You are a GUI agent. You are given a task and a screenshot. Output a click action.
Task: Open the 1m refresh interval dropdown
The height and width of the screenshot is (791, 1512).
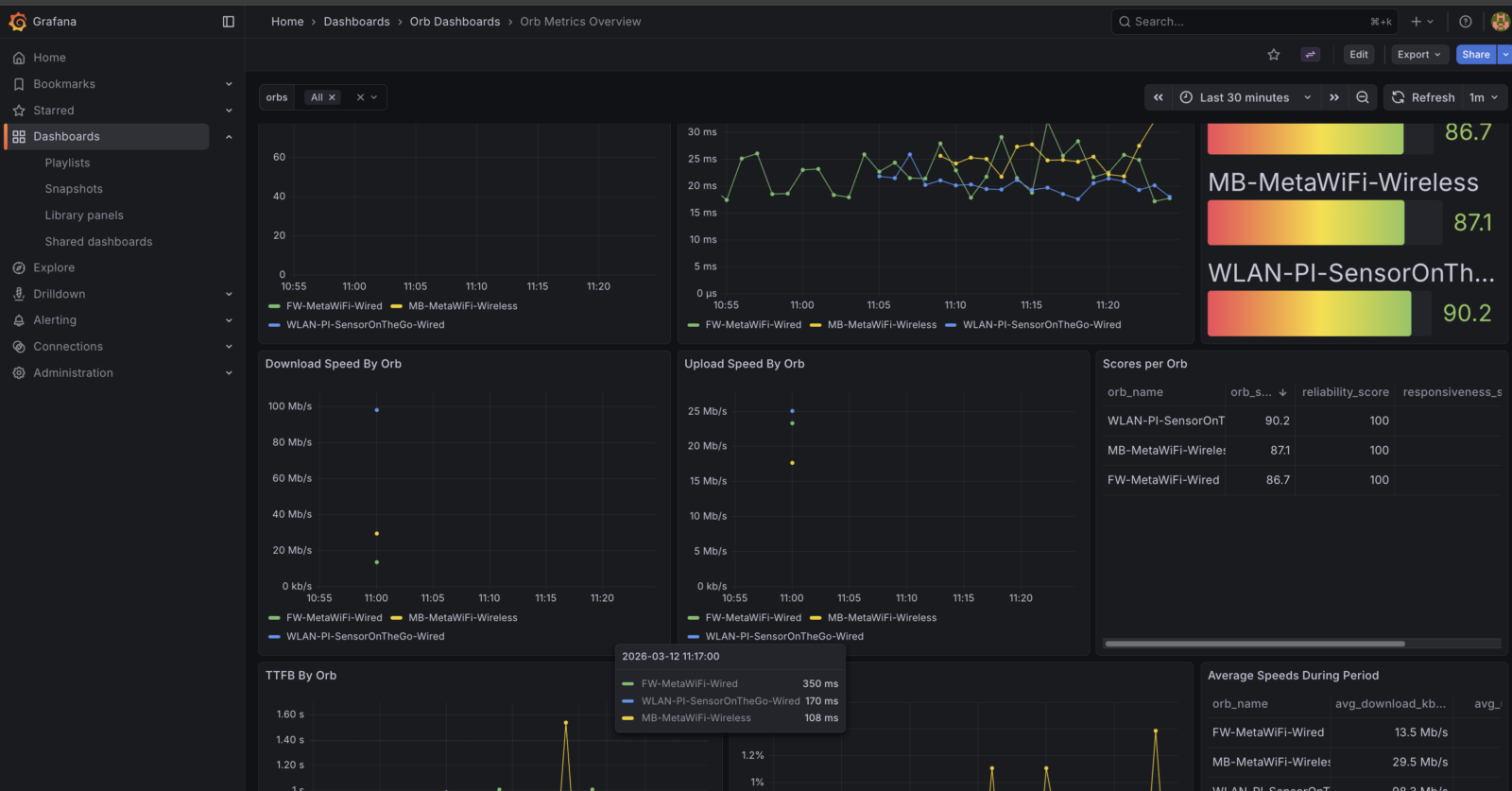[1484, 97]
